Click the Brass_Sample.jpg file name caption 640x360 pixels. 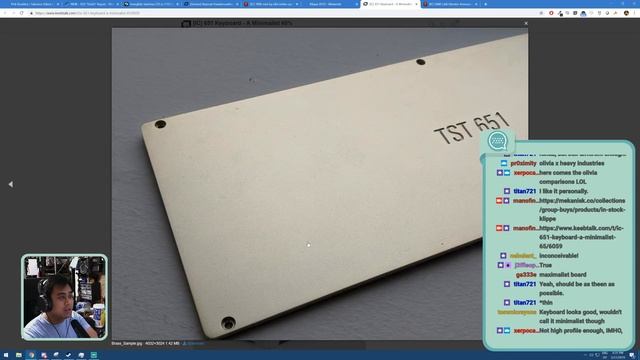pyautogui.click(x=127, y=344)
